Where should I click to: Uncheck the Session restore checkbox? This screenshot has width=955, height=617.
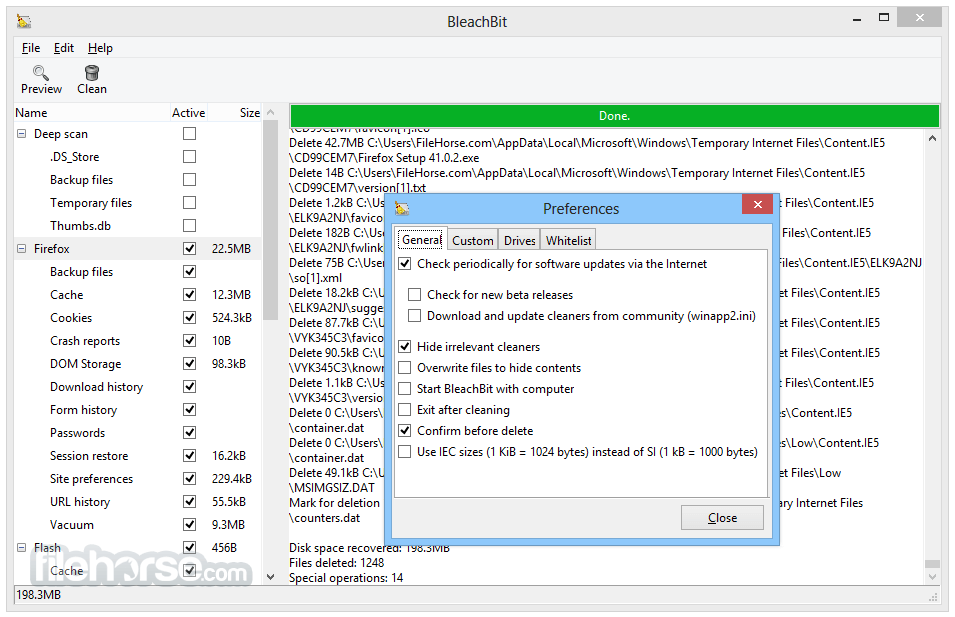coord(189,456)
